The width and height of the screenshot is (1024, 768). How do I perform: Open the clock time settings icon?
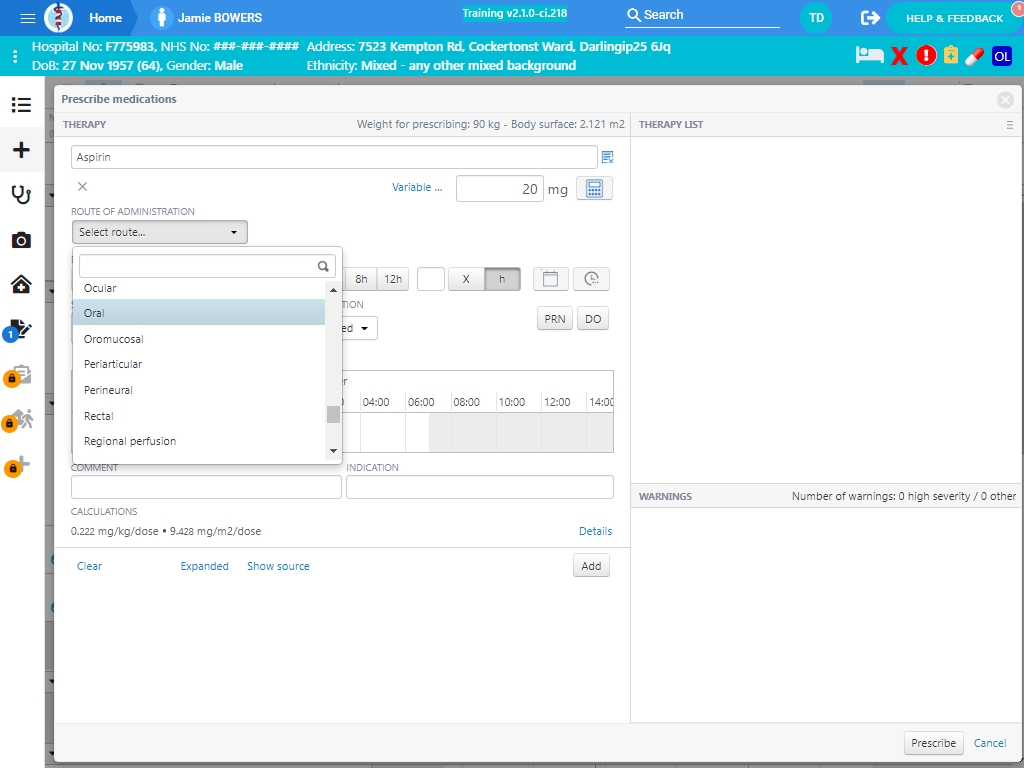pos(591,279)
